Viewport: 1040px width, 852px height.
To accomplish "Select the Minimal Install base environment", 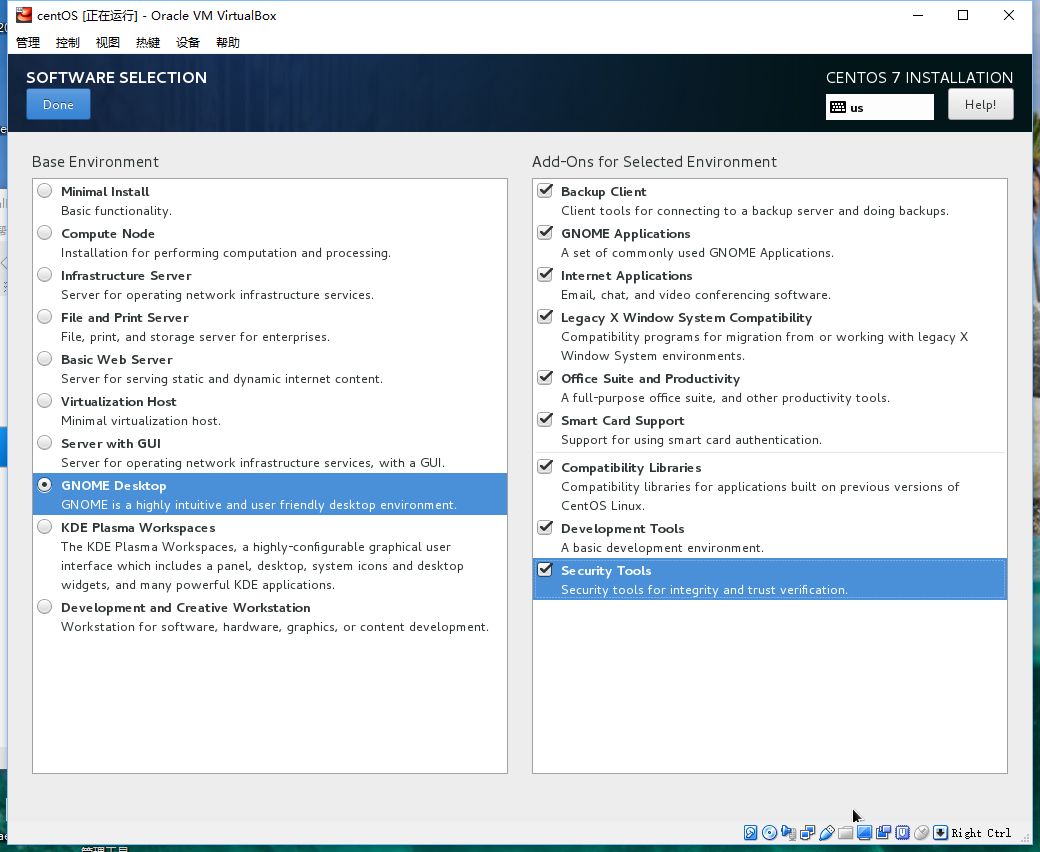I will coord(45,191).
